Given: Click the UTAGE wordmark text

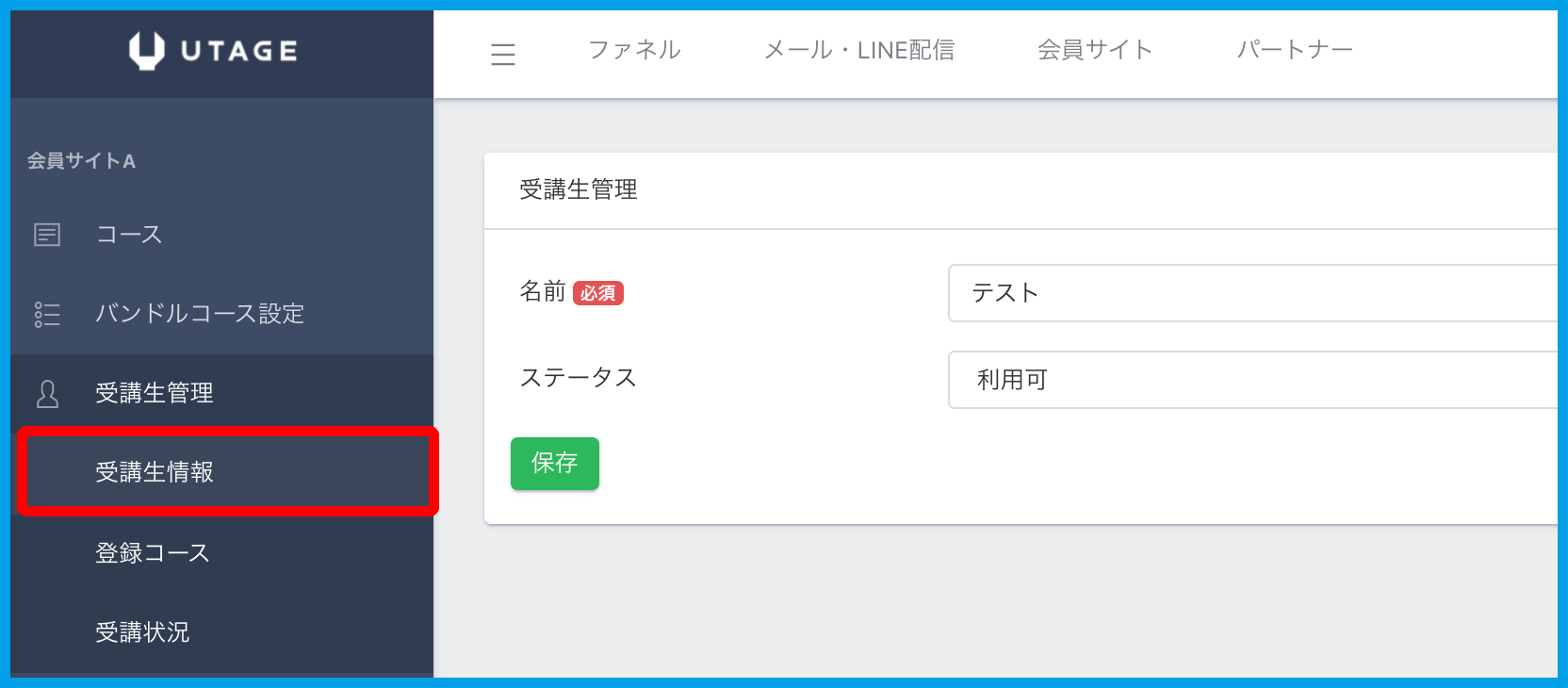Looking at the screenshot, I should click(239, 51).
